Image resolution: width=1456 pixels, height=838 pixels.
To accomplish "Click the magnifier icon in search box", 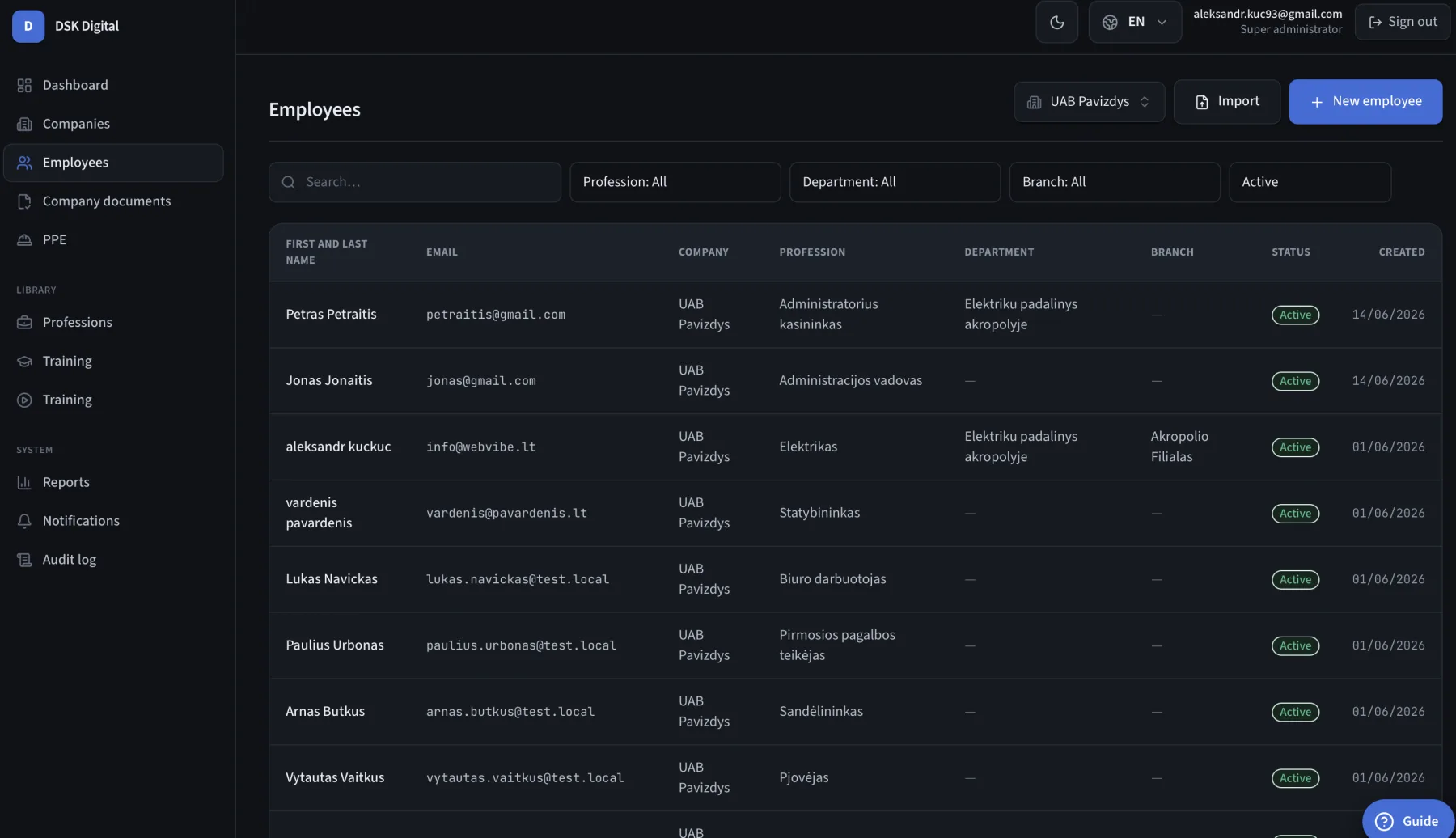I will pyautogui.click(x=288, y=183).
